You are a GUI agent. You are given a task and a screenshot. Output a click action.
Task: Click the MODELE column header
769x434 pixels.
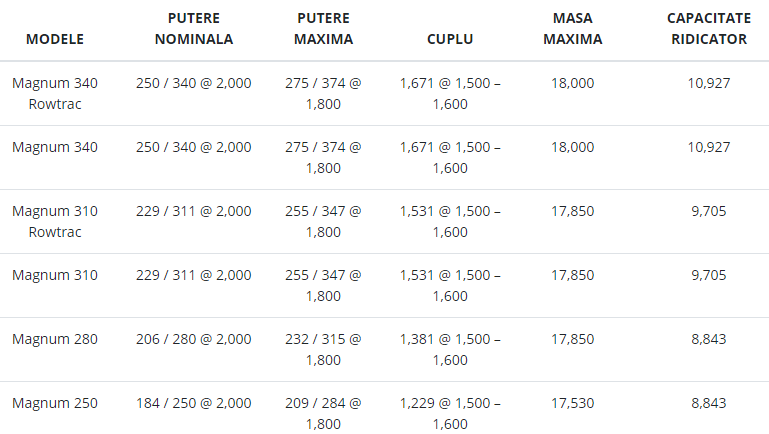[x=55, y=39]
